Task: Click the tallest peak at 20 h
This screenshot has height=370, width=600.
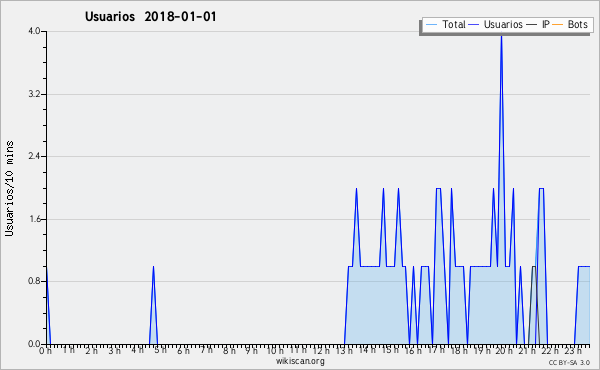Action: tap(501, 36)
